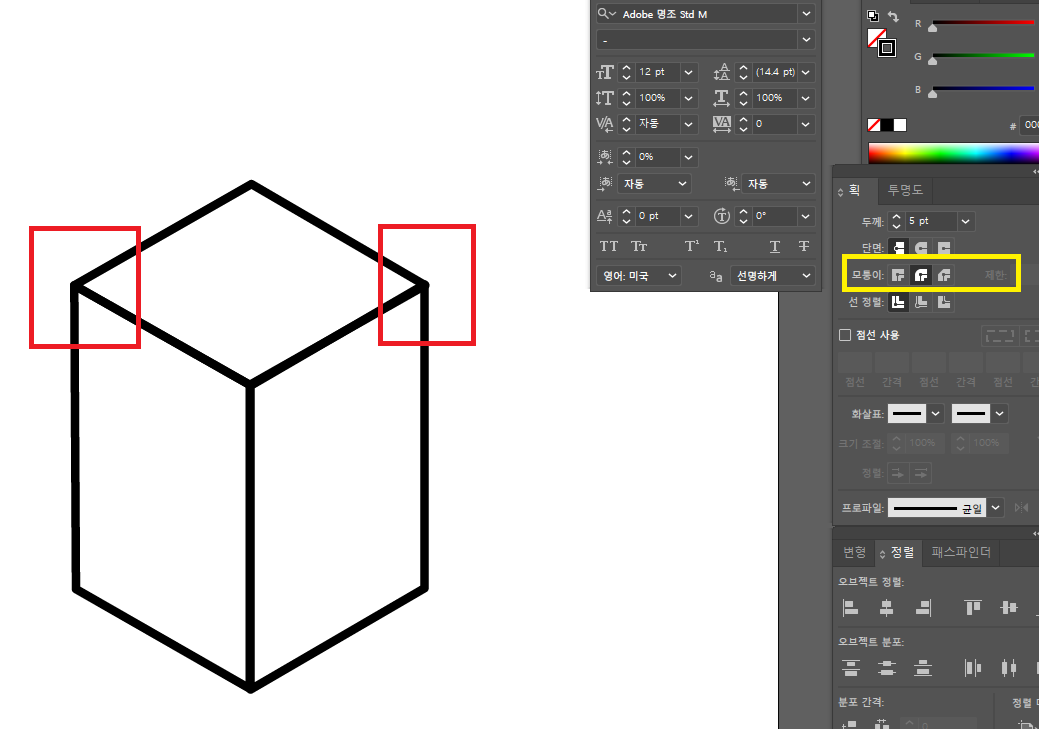Apply All Caps formatting in the Character panel
Image resolution: width=1039 pixels, height=729 pixels.
608,245
